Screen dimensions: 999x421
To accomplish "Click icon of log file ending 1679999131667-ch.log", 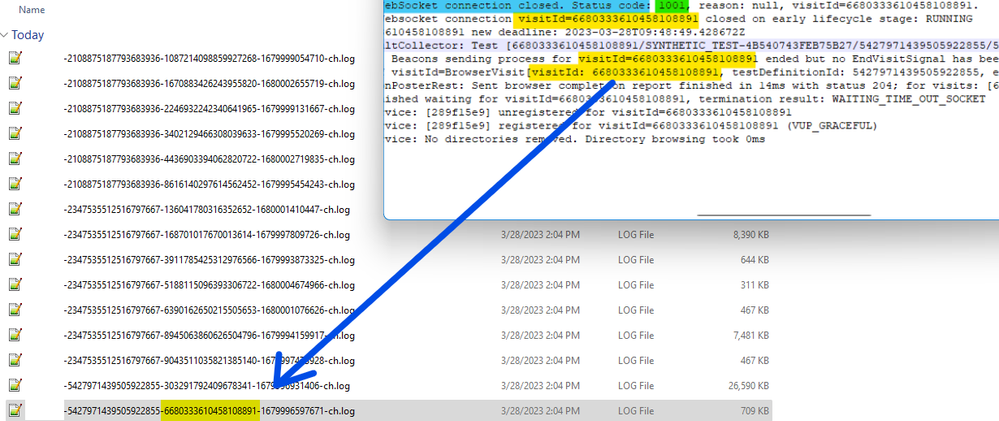I will tap(15, 109).
